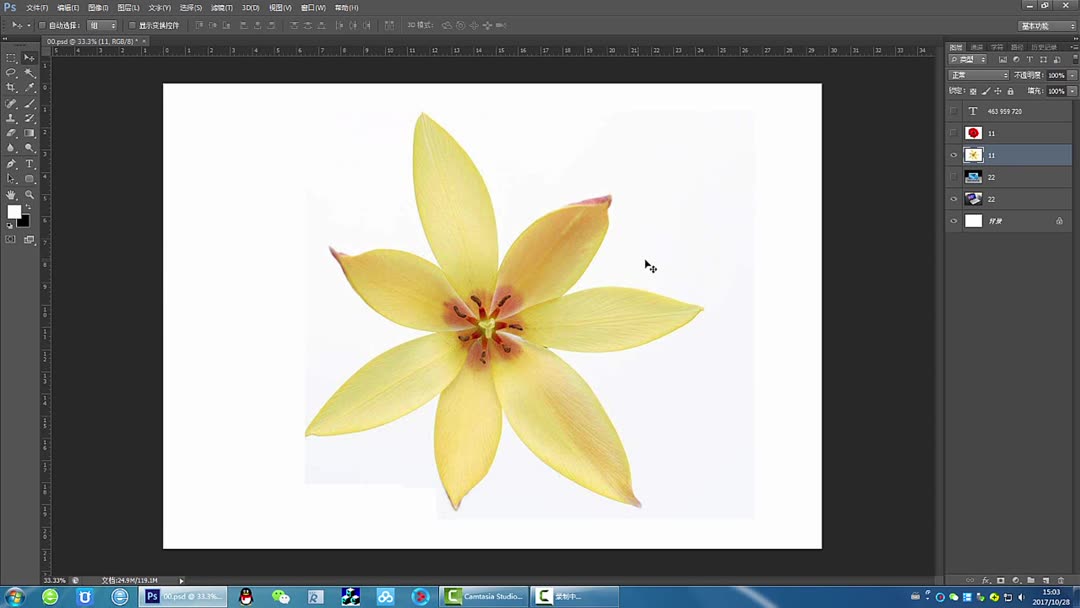Open the 组 selection dropdown in options bar
The height and width of the screenshot is (608, 1080).
tap(102, 24)
